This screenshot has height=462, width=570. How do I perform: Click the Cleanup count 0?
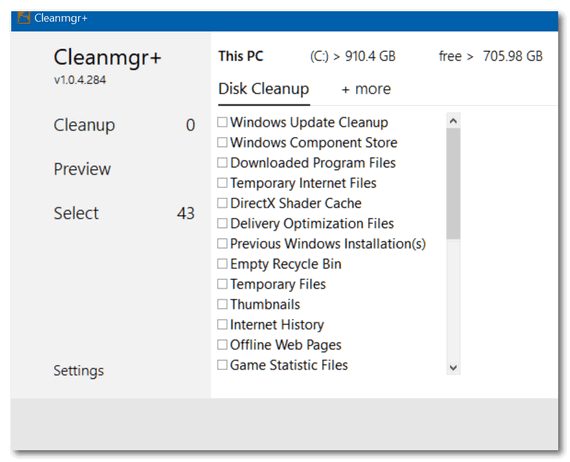(190, 125)
